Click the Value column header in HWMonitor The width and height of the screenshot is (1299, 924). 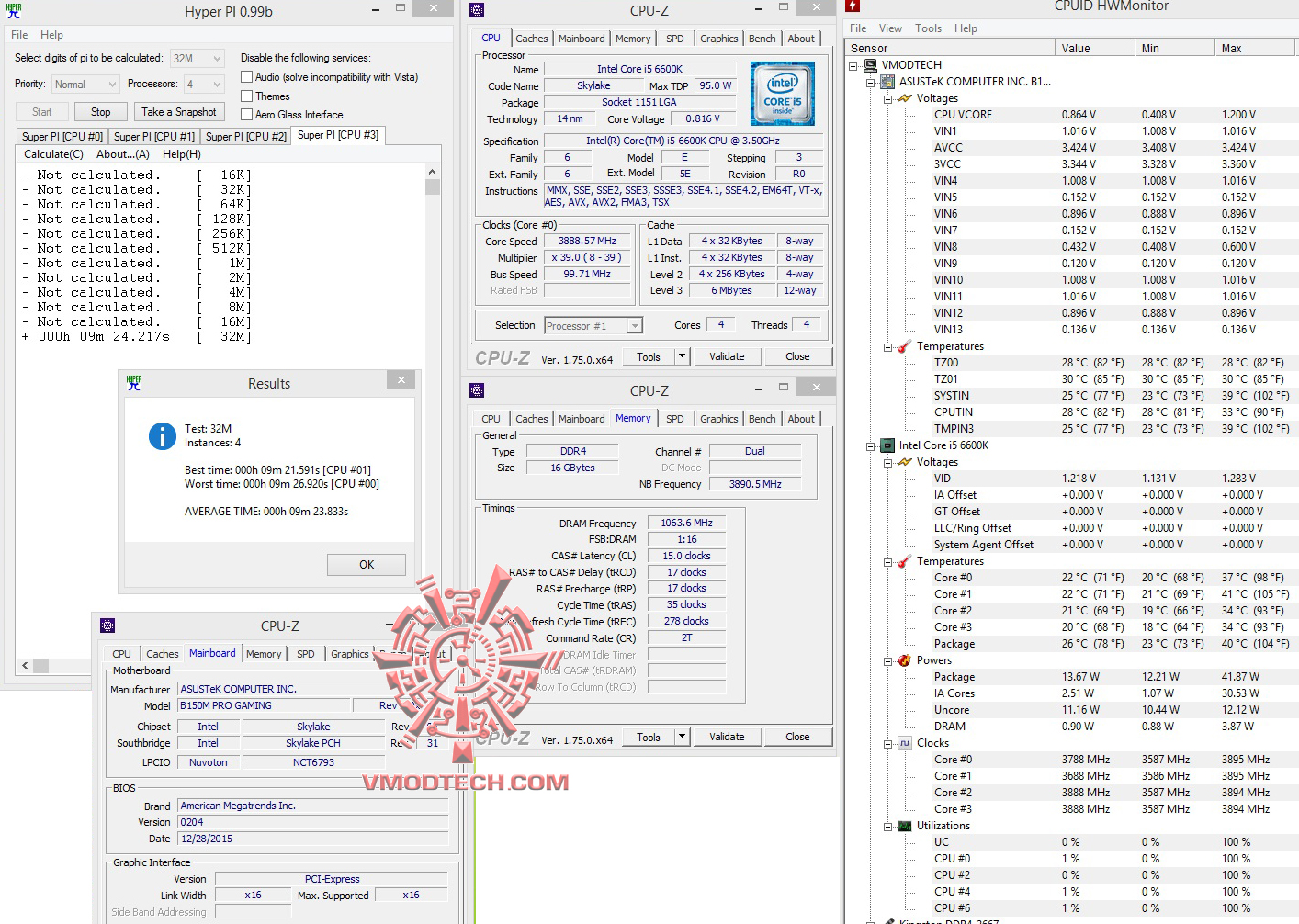click(x=1095, y=49)
